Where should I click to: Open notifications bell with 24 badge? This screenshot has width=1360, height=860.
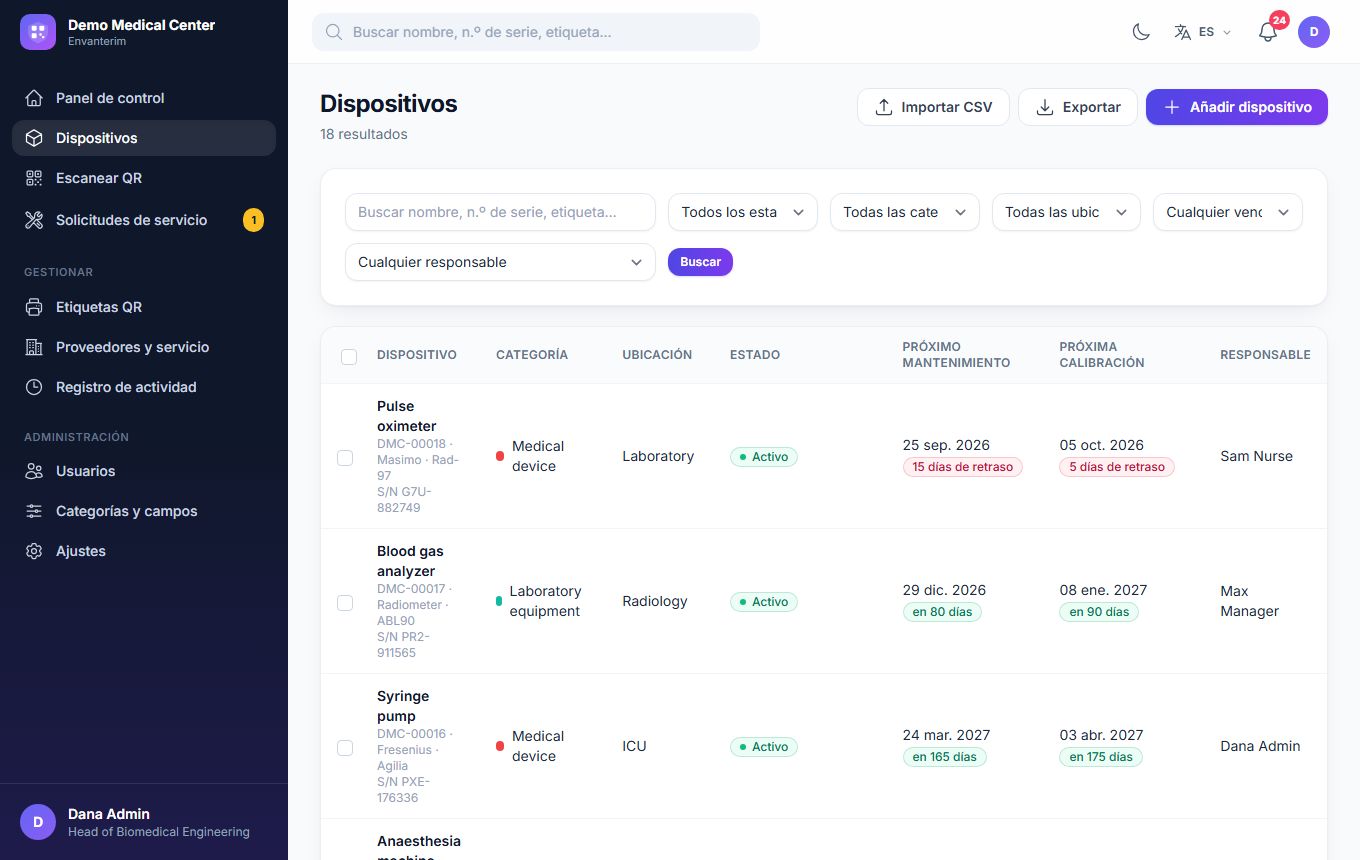(1268, 32)
